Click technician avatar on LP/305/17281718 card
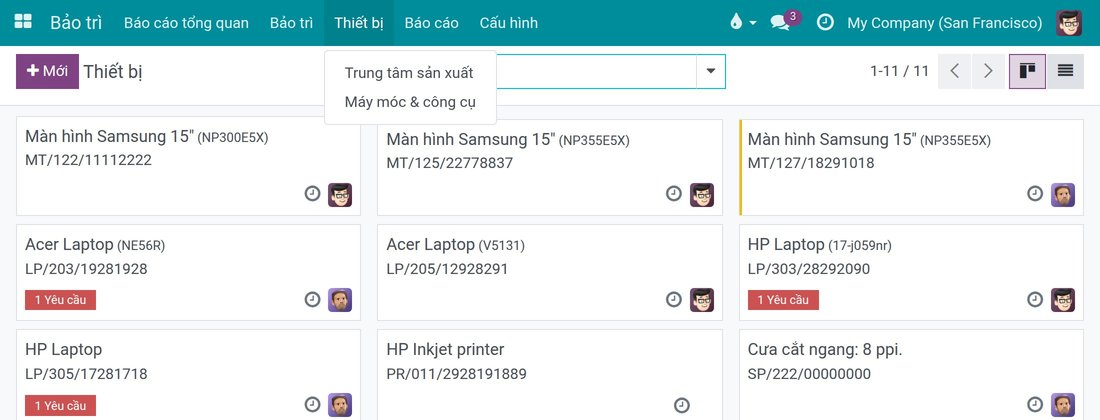 click(x=340, y=405)
